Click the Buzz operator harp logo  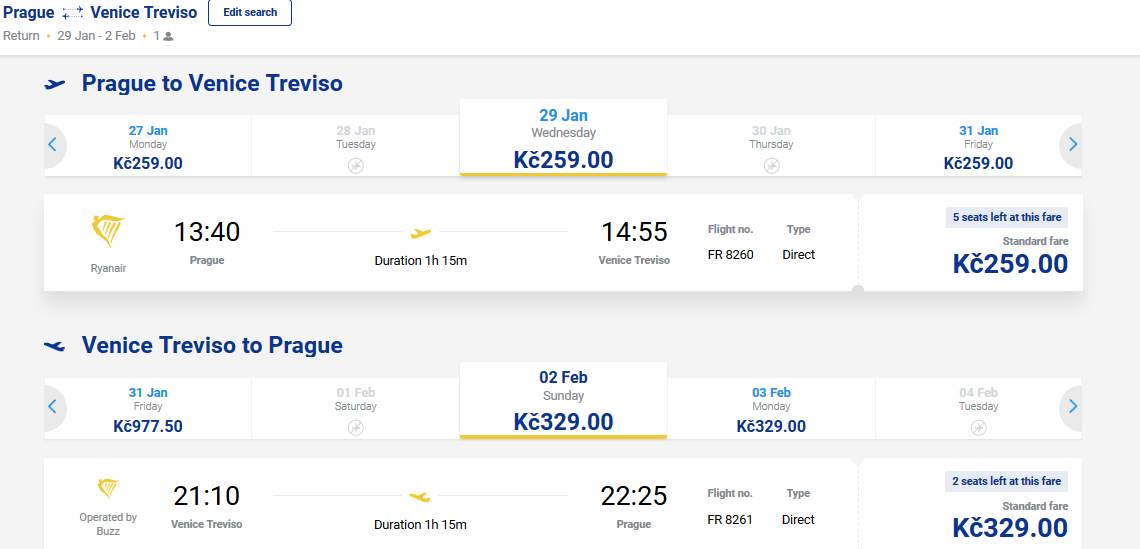pos(108,489)
